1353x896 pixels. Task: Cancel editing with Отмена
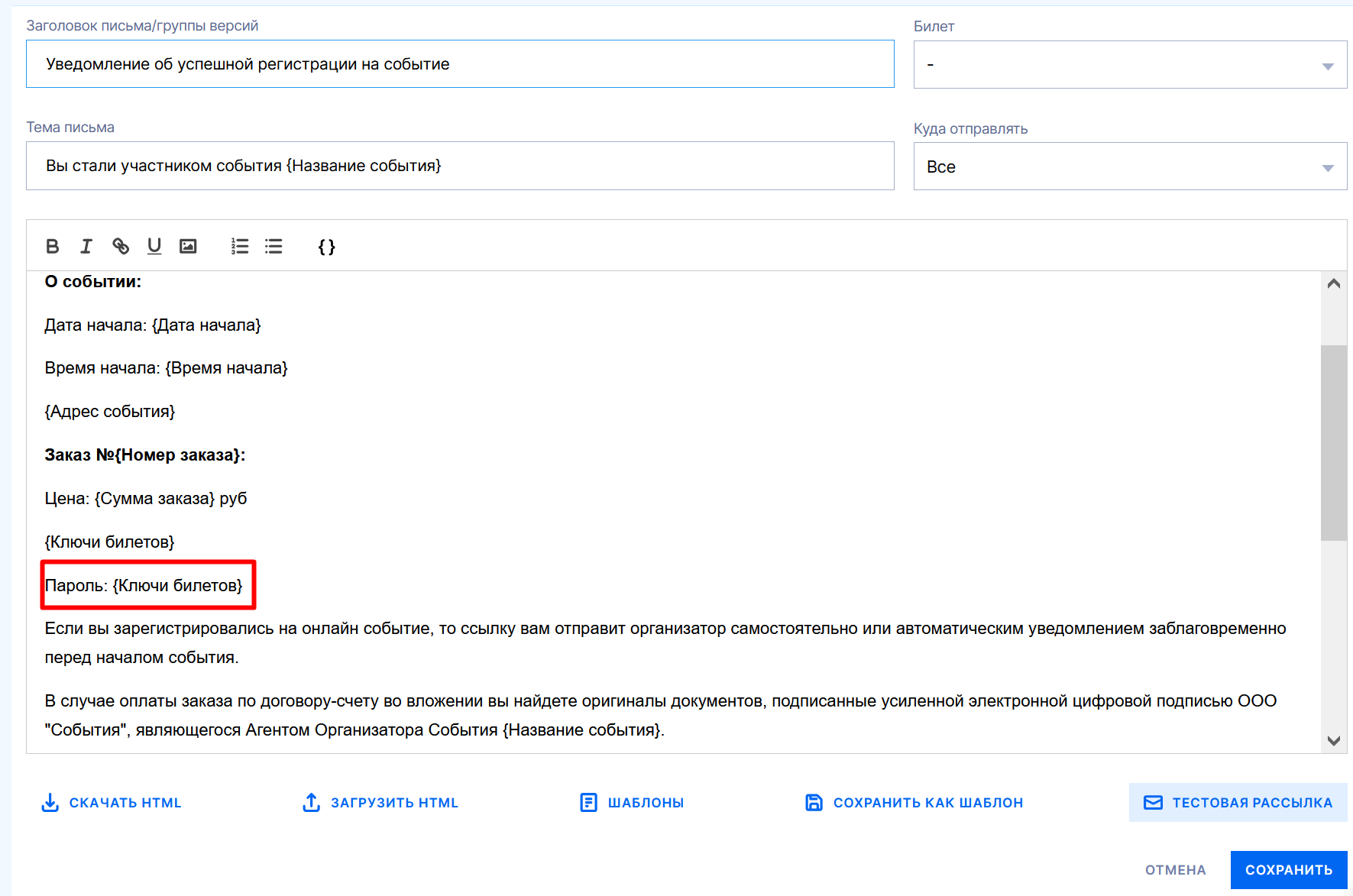click(1175, 870)
